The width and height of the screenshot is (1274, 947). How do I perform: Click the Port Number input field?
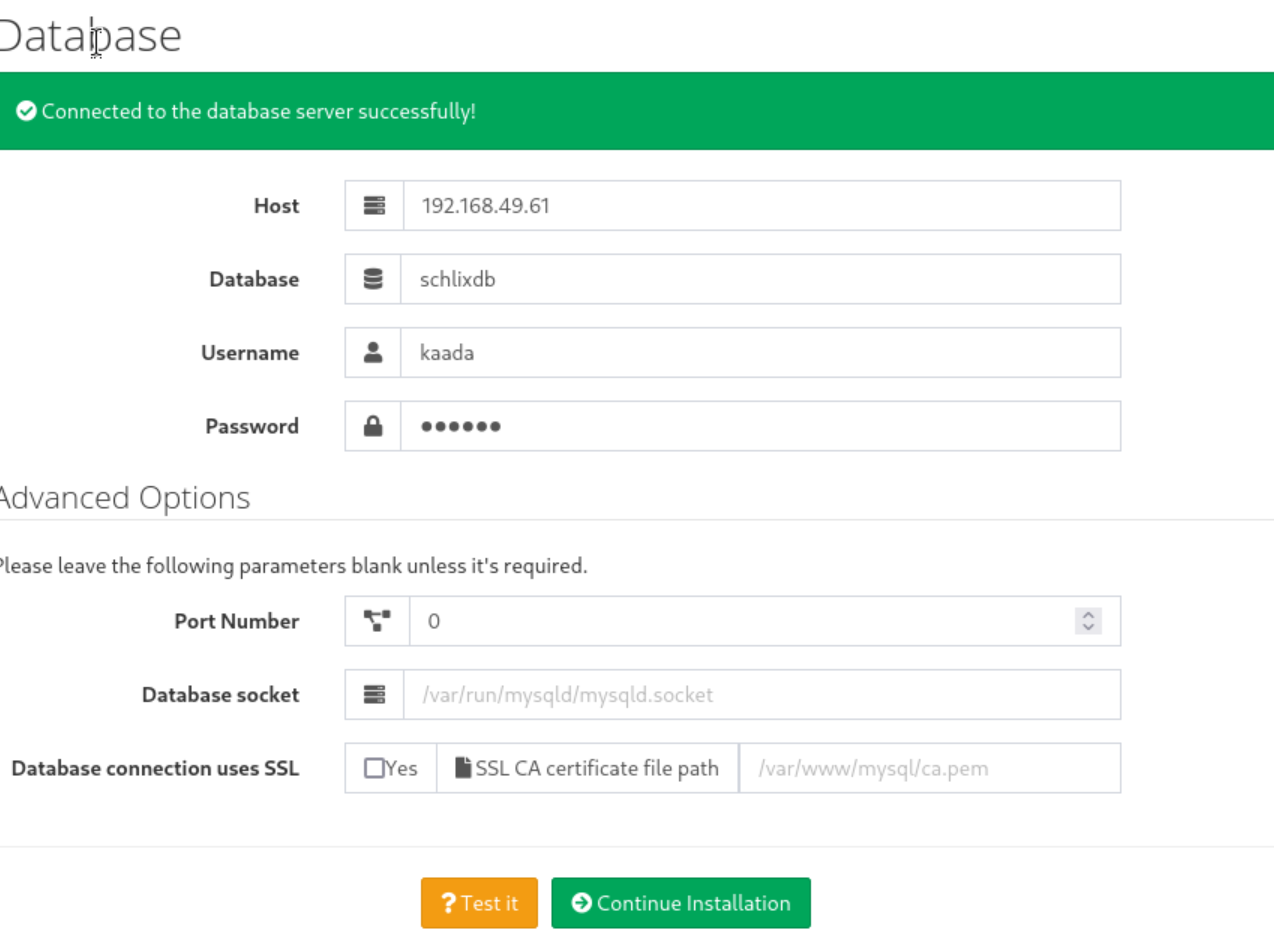click(x=740, y=621)
